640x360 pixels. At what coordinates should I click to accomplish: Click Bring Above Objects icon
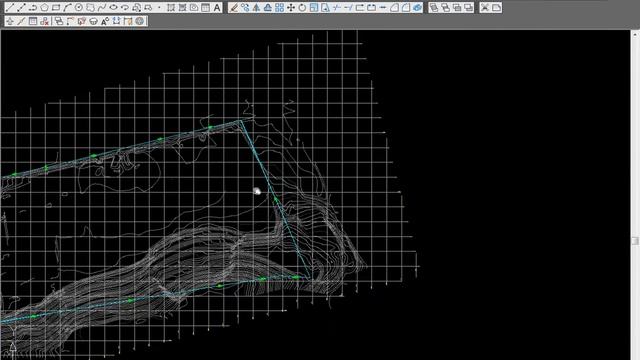(457, 8)
